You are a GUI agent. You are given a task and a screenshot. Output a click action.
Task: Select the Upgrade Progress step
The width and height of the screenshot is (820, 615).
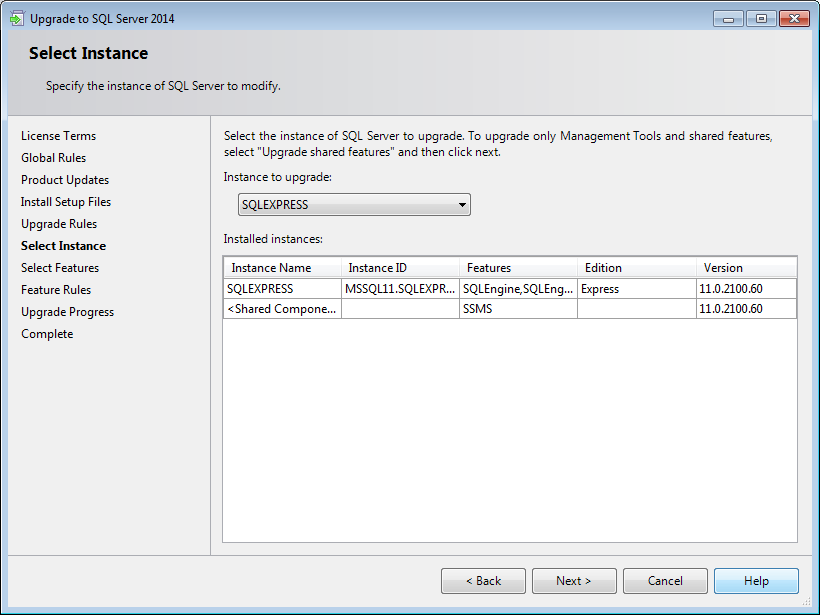point(67,312)
